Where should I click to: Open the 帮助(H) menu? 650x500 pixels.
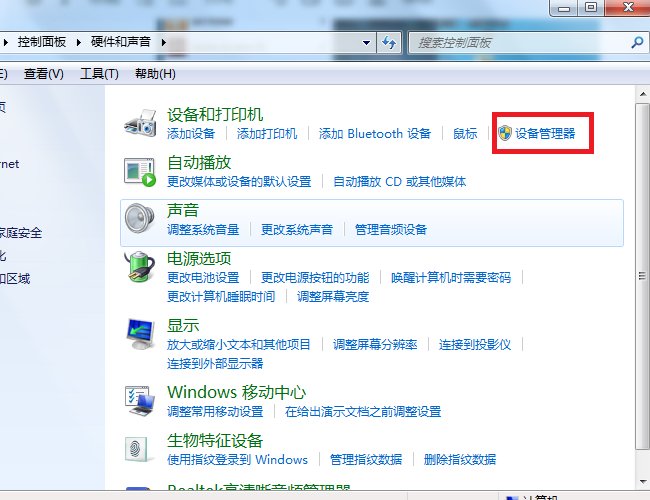(x=155, y=74)
